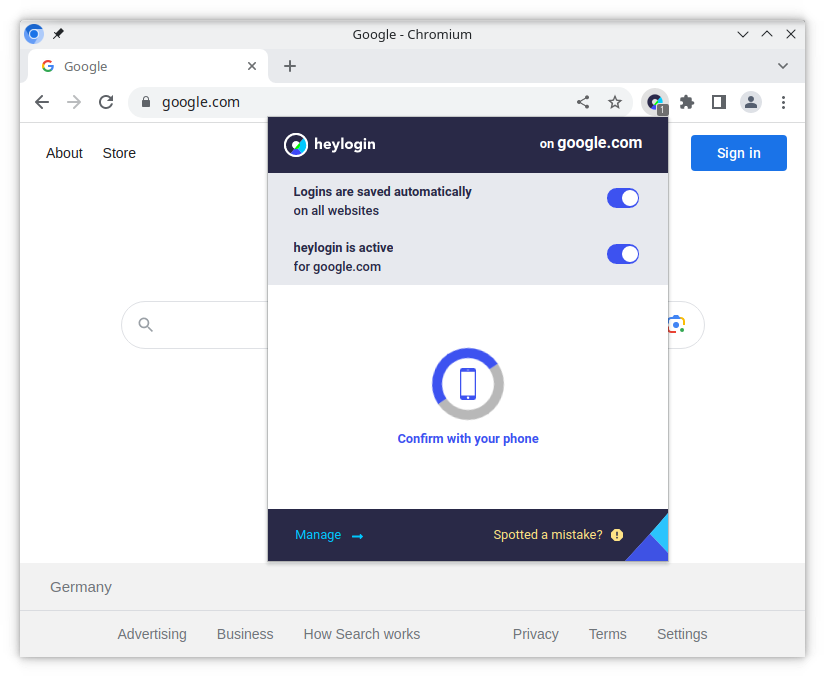
Task: Open Business footer link
Action: (x=245, y=634)
